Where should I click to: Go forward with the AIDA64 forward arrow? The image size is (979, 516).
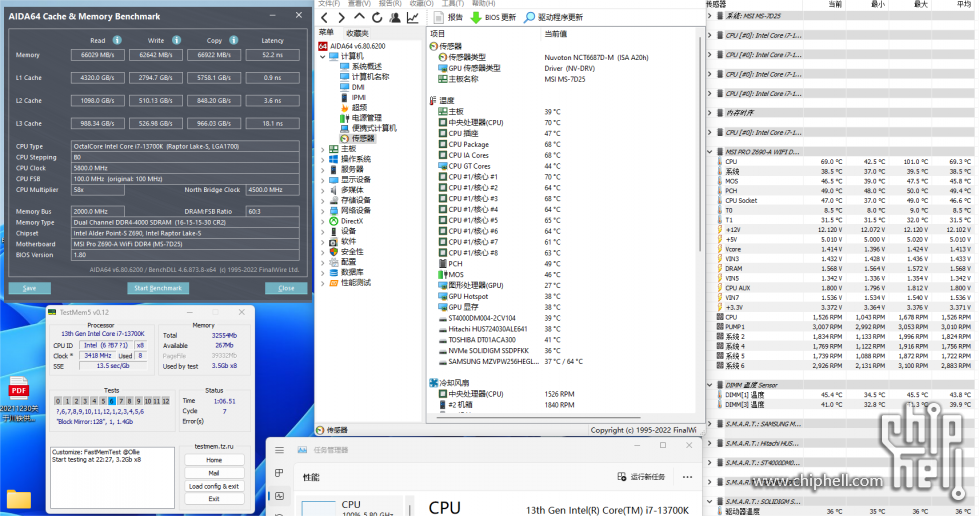342,17
